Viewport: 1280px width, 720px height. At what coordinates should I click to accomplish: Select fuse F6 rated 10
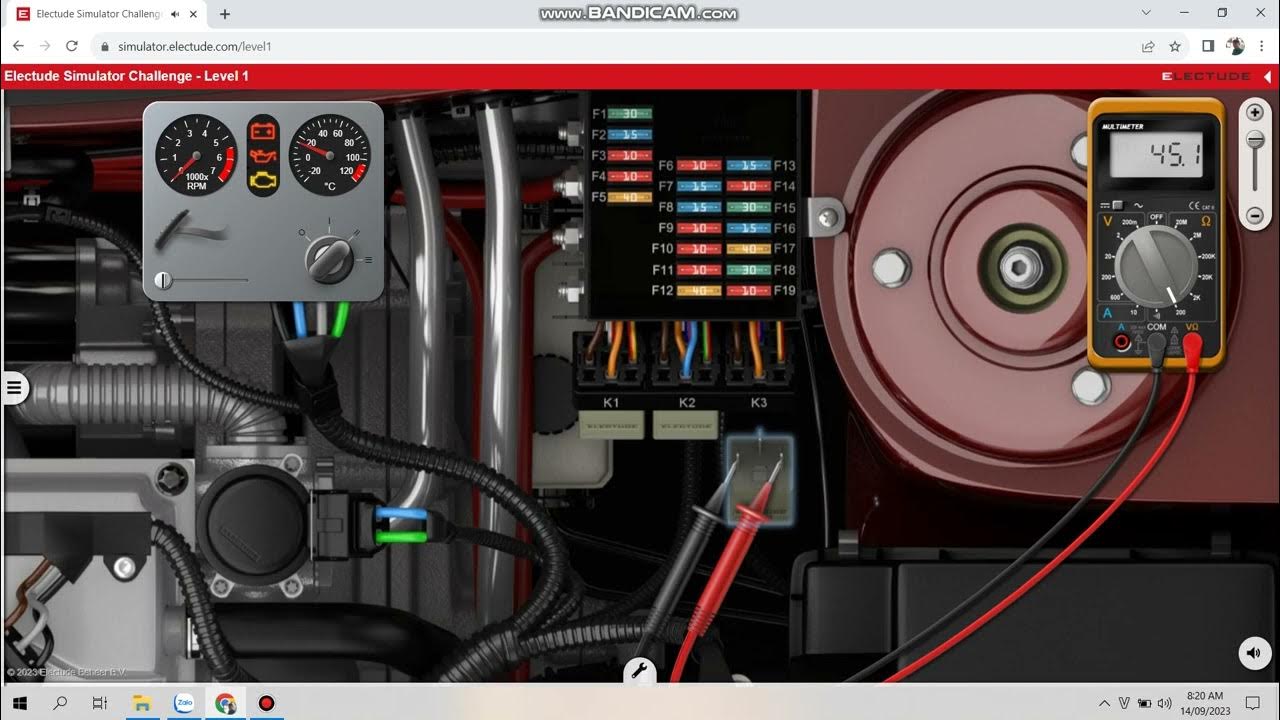[699, 166]
